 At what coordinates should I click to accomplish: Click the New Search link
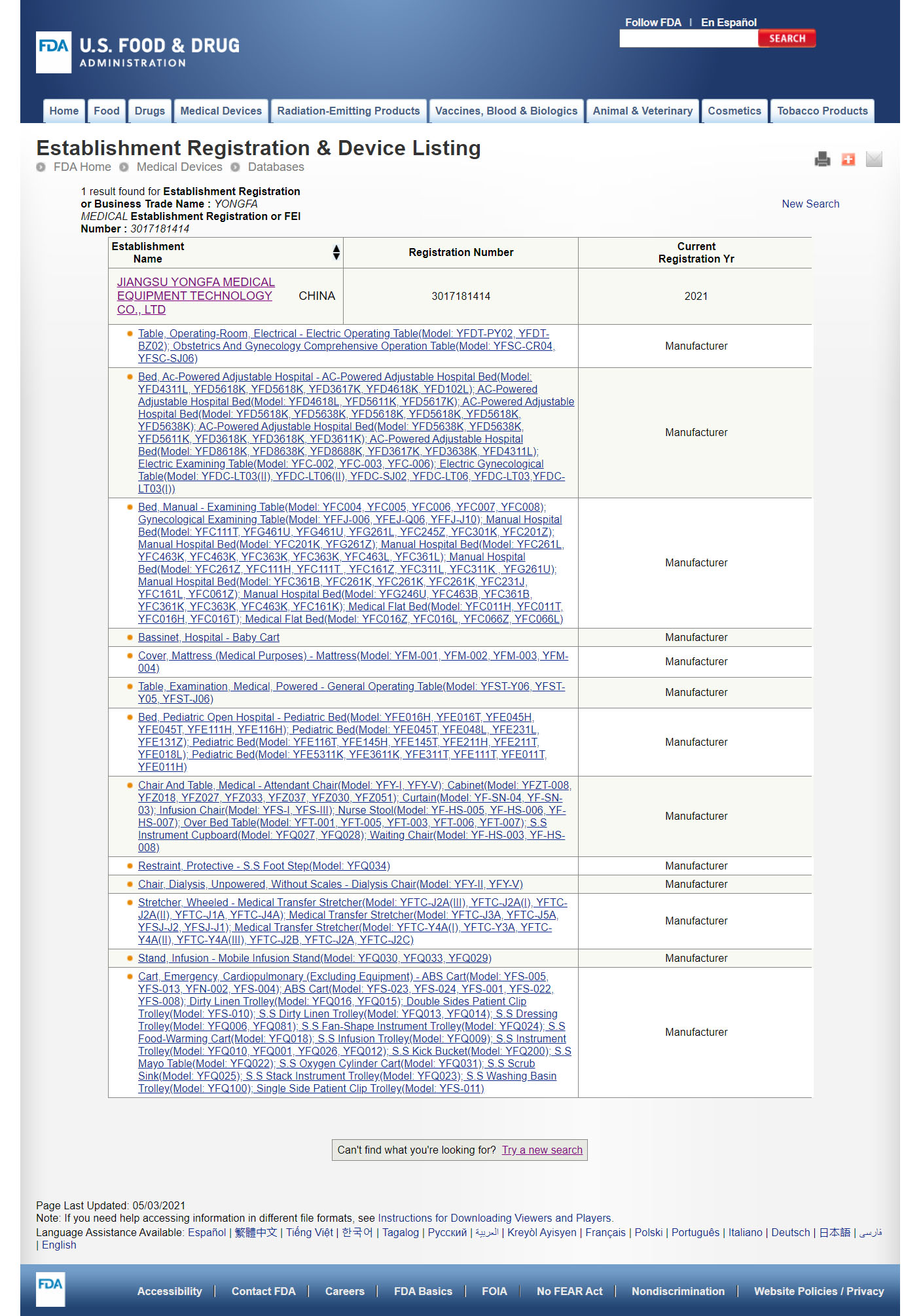click(810, 204)
